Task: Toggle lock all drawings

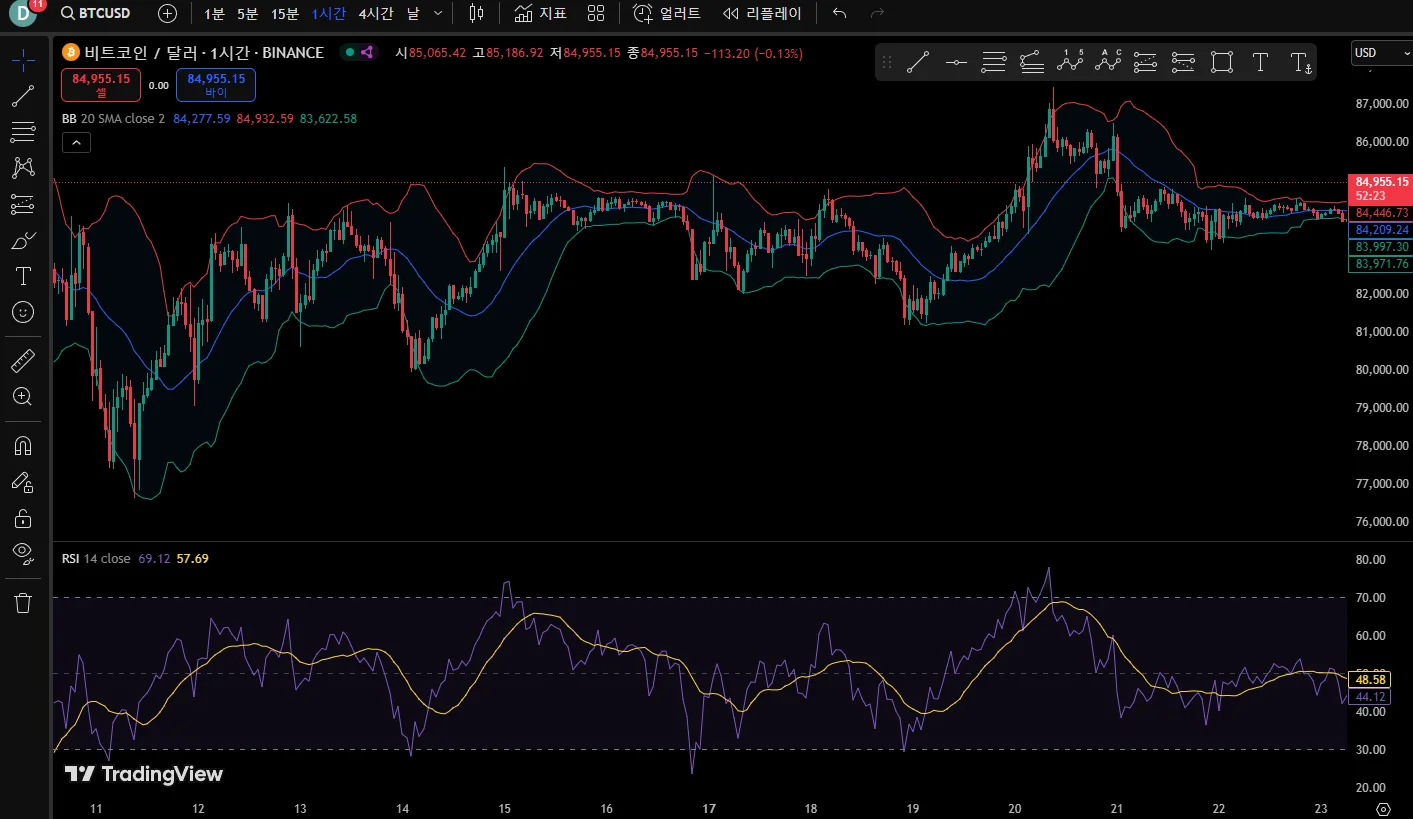Action: (22, 518)
